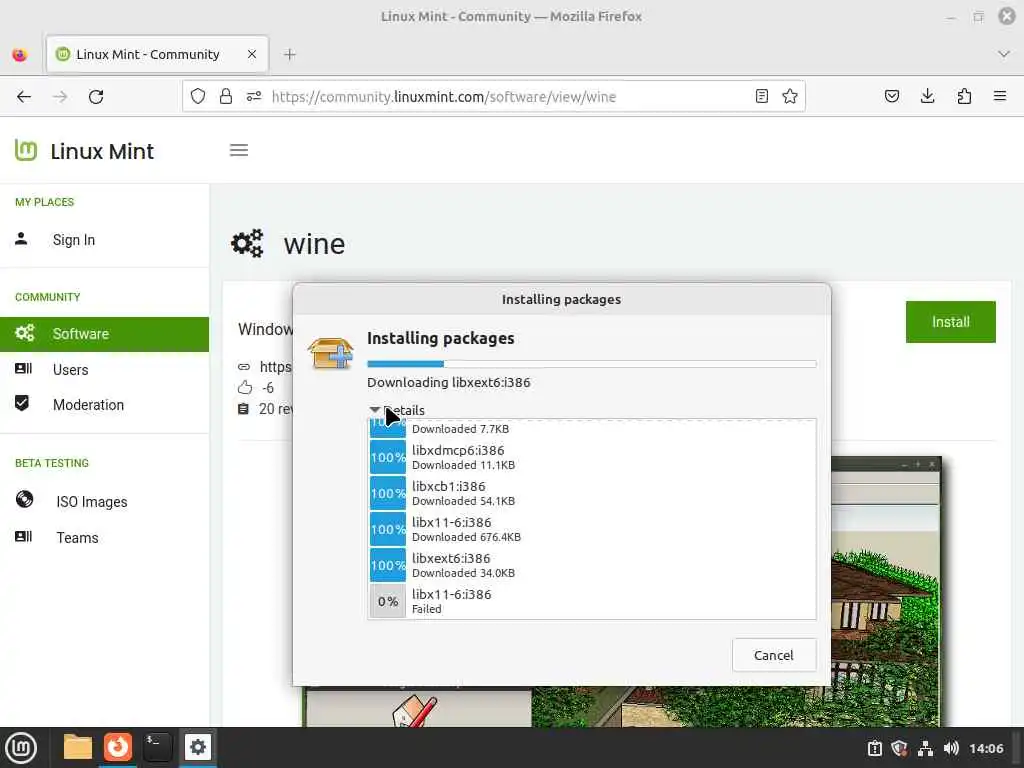Viewport: 1024px width, 768px height.
Task: Select the Linux Mint - Community tab
Action: [157, 54]
